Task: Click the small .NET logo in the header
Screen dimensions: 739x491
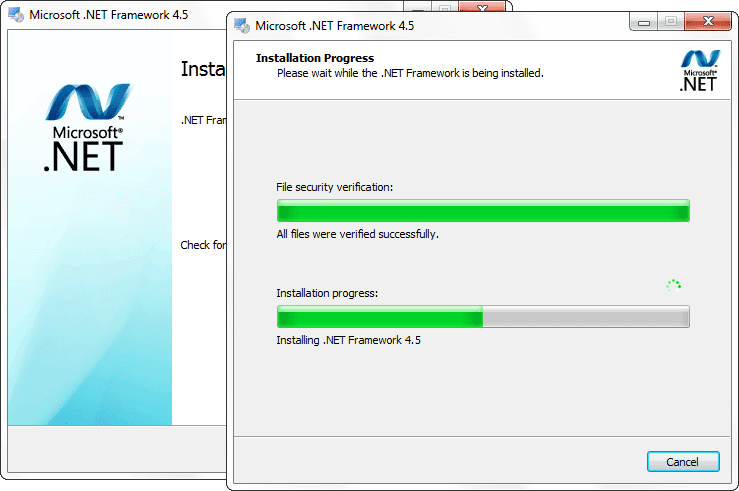Action: coord(697,71)
